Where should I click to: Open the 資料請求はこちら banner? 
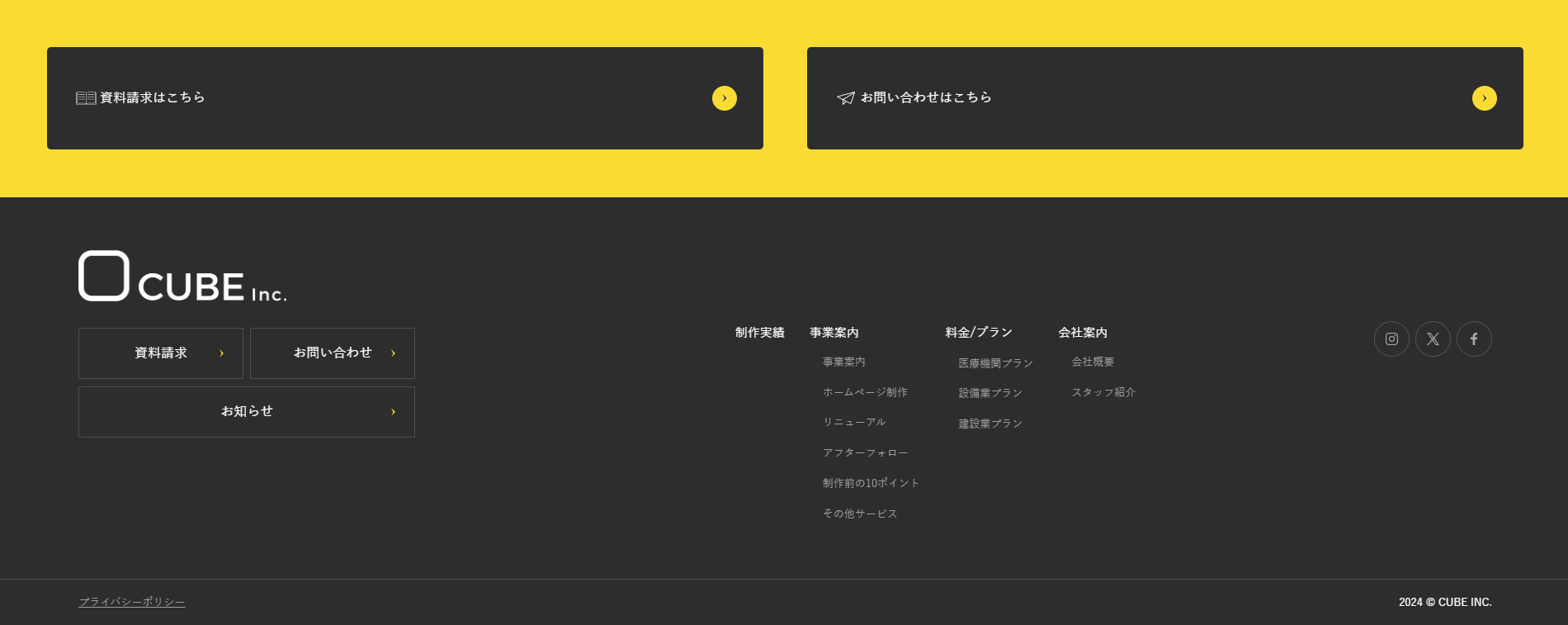click(x=405, y=98)
